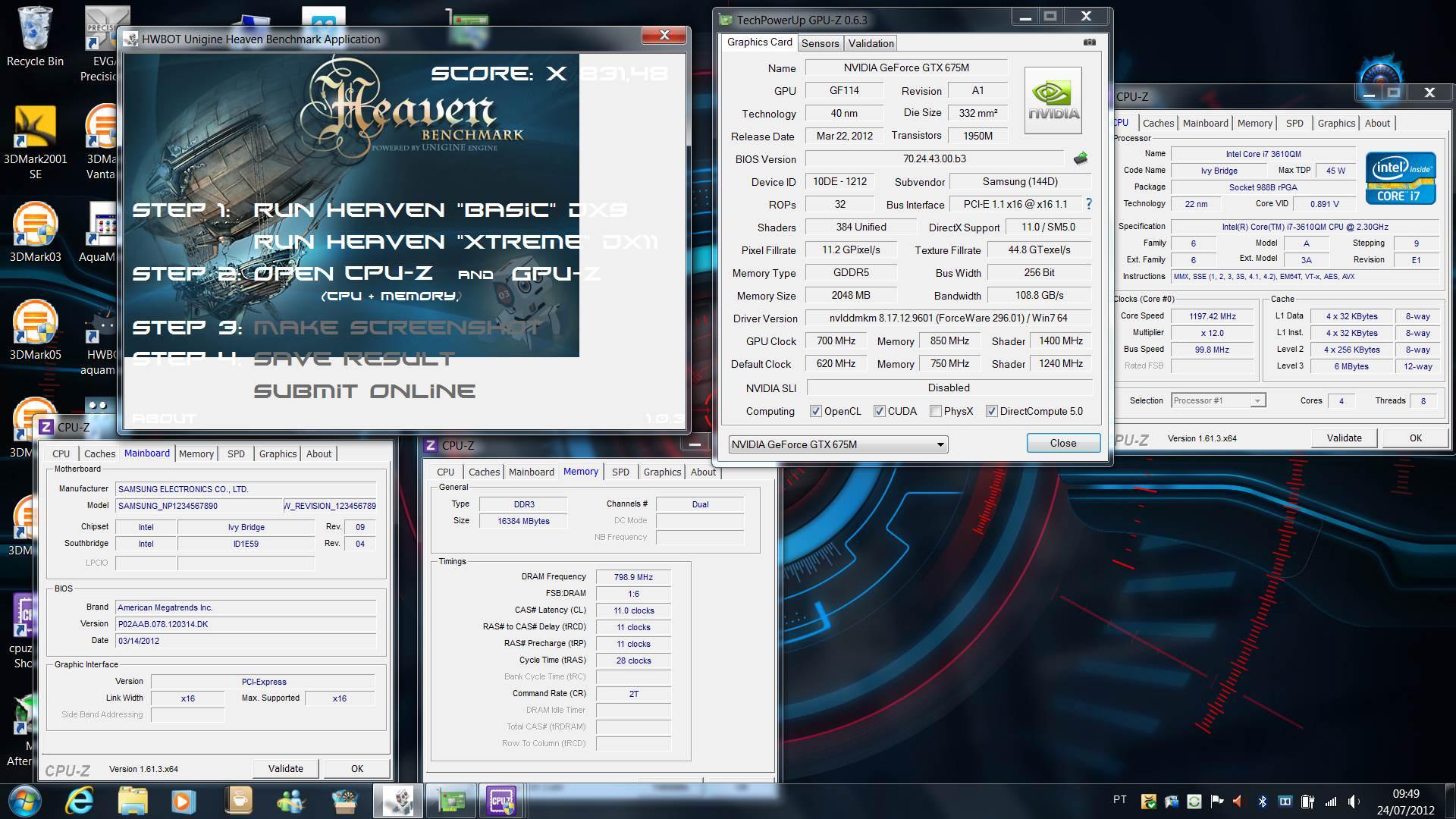This screenshot has height=819, width=1456.
Task: Open the About tab in the Mainboard CPU-Z window
Action: [x=318, y=453]
